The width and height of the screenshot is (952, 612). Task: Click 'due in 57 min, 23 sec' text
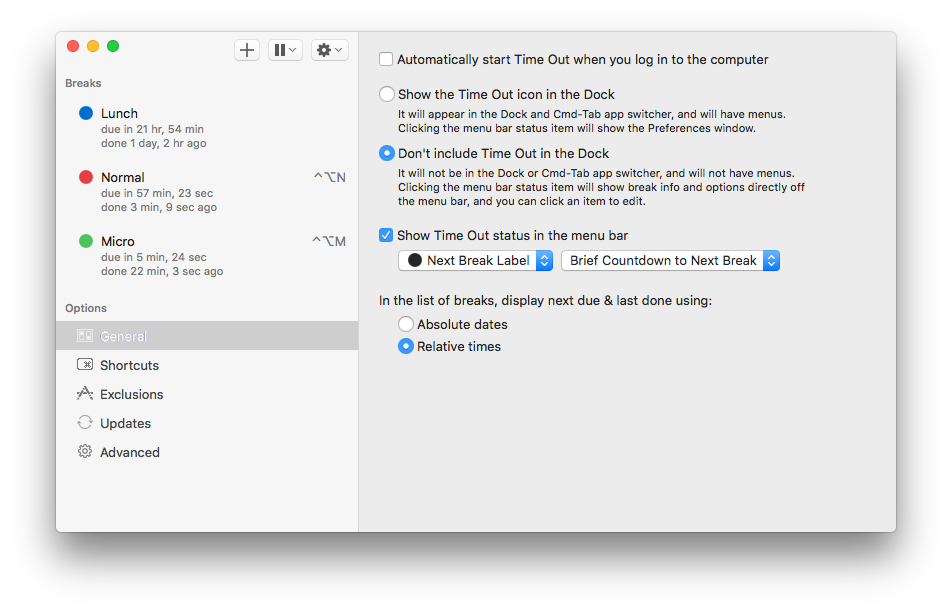click(x=157, y=193)
